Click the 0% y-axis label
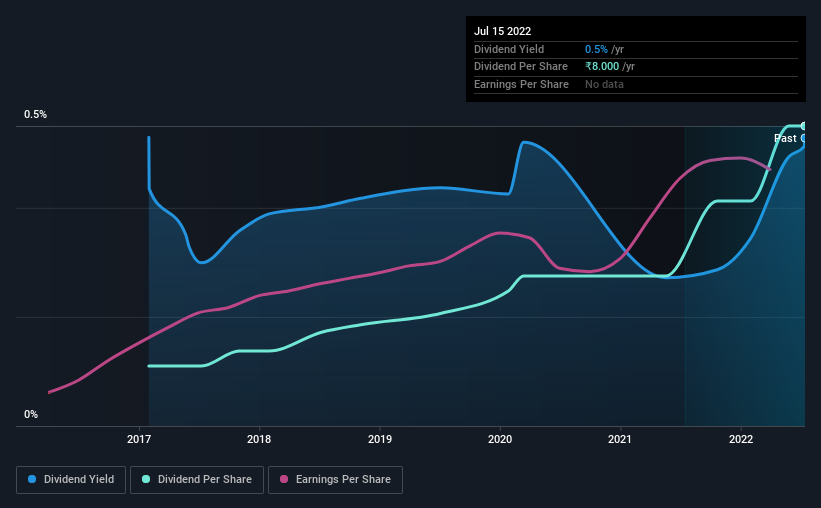The height and width of the screenshot is (508, 821). click(31, 414)
